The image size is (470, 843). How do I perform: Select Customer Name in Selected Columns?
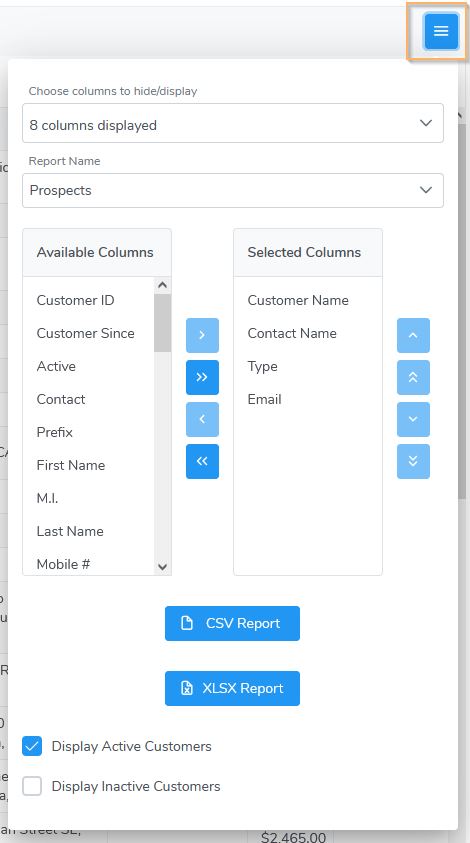click(x=298, y=300)
